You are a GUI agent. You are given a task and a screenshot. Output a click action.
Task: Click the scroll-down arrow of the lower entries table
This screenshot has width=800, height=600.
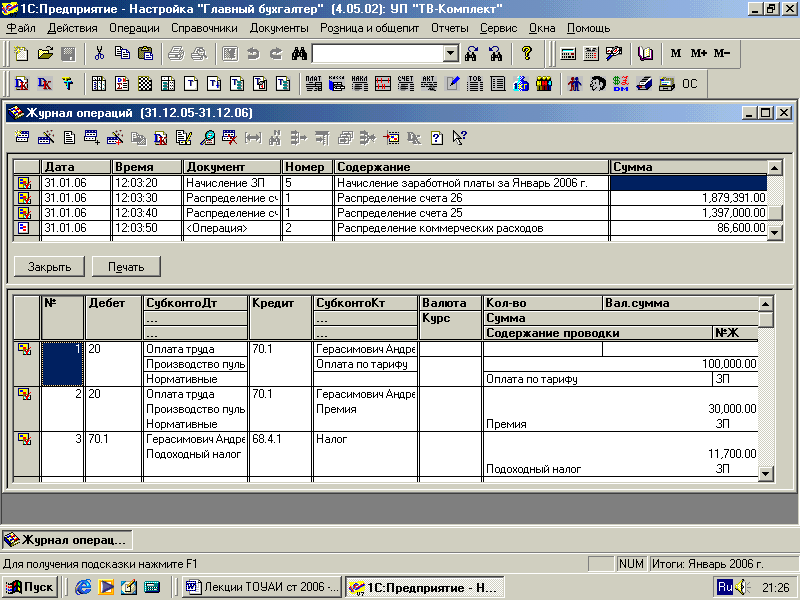point(765,473)
